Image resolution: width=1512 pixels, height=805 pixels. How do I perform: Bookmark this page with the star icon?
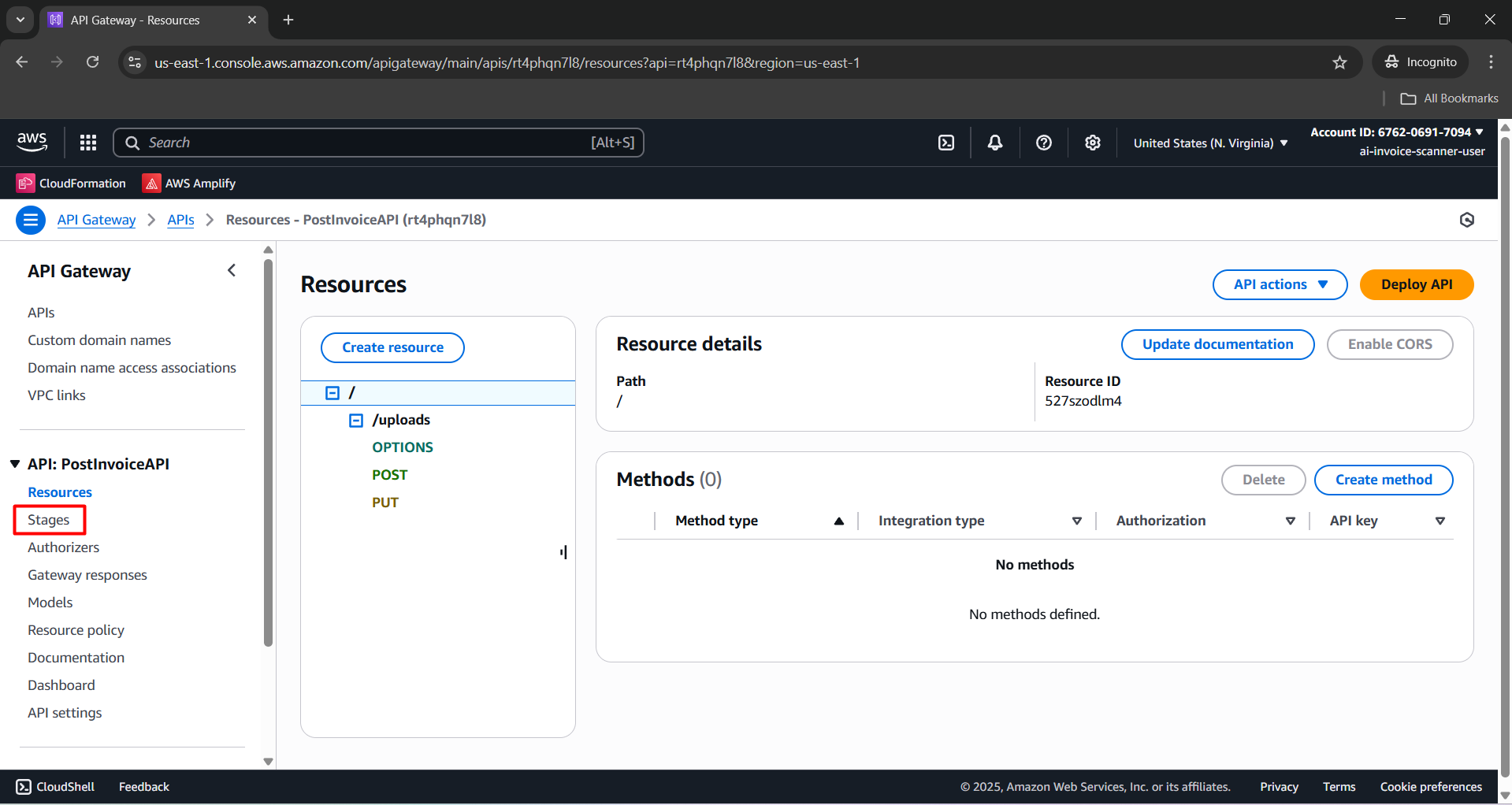pos(1339,62)
